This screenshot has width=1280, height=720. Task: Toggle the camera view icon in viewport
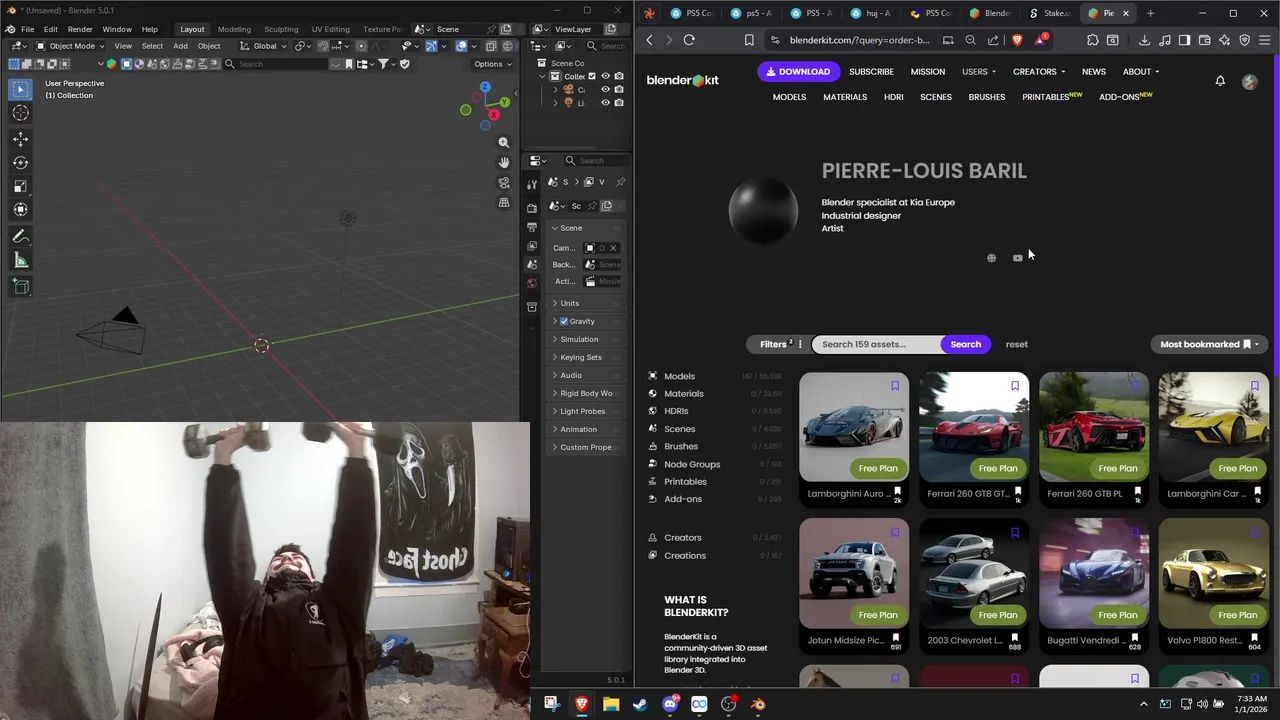coord(504,183)
